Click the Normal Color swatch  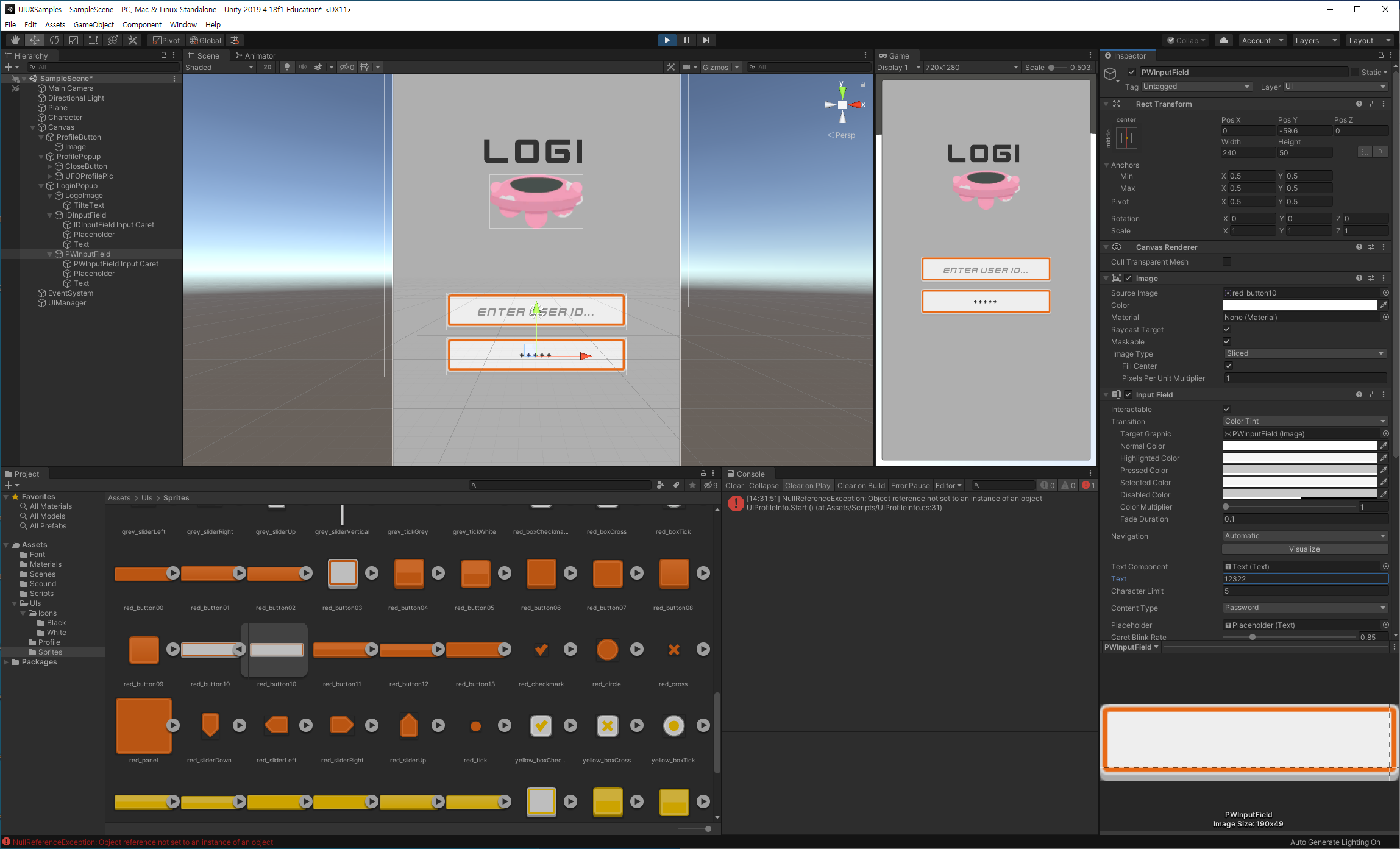(x=1299, y=446)
